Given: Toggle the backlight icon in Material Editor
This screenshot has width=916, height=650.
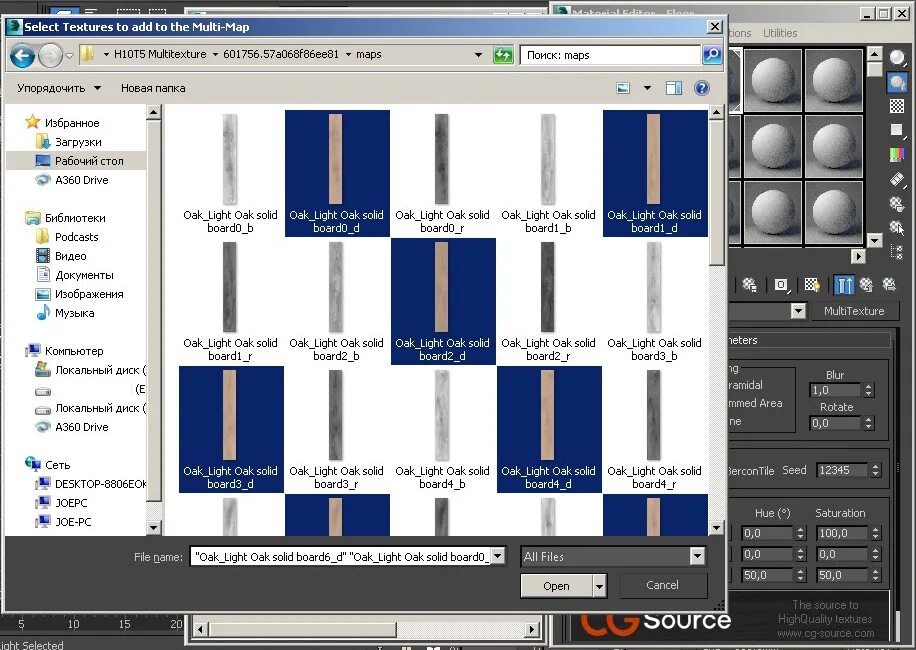Looking at the screenshot, I should [x=897, y=82].
